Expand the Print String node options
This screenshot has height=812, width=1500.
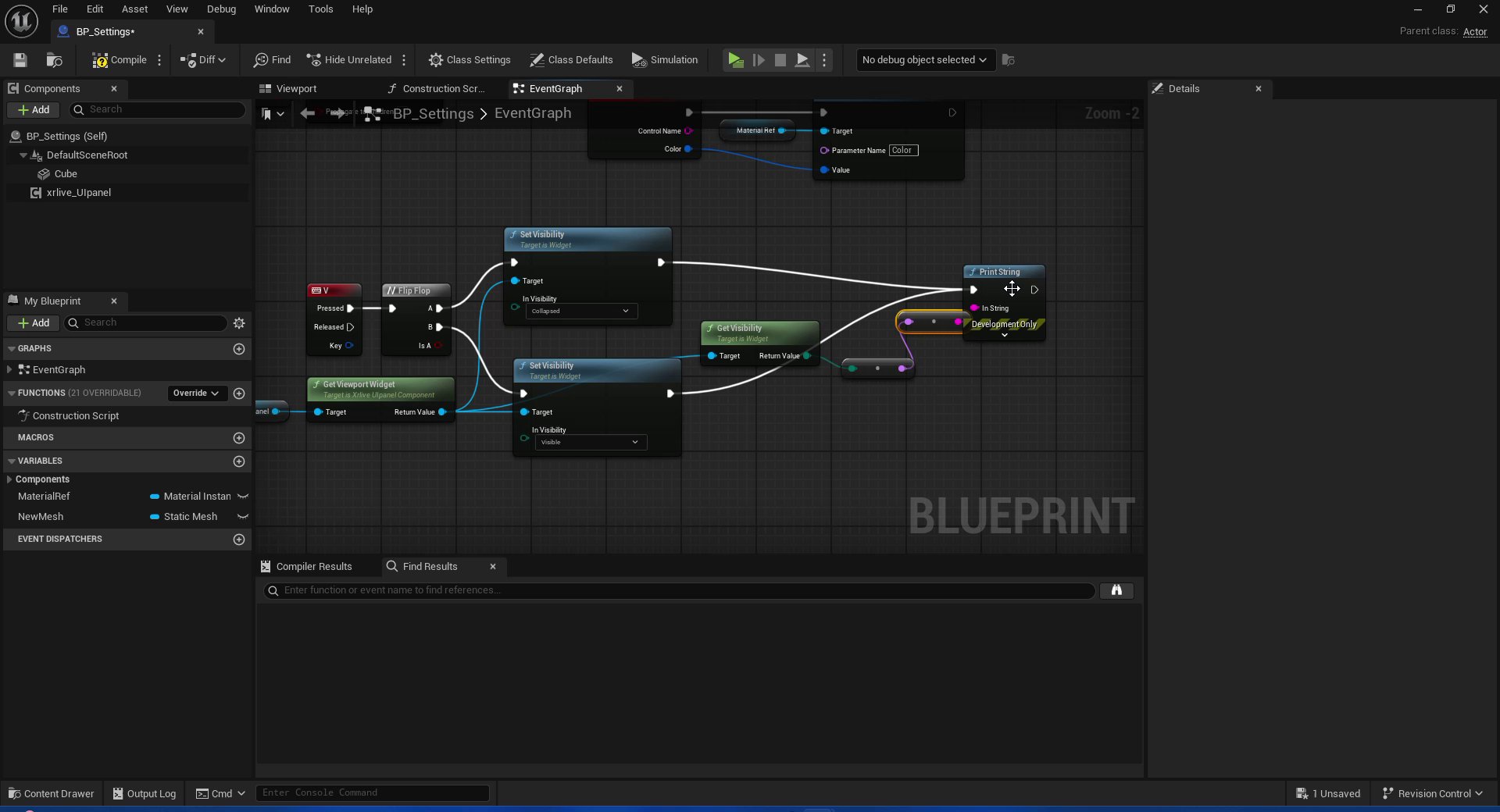[1005, 336]
